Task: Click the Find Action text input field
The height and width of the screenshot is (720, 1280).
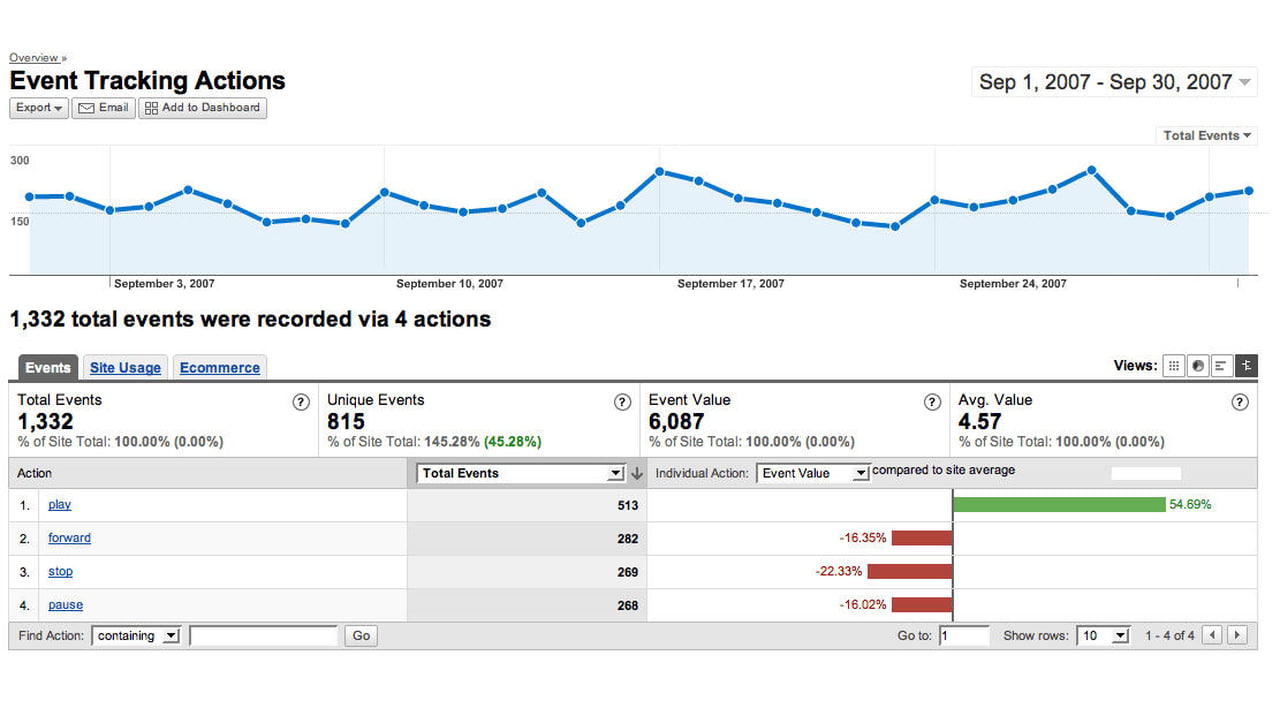Action: tap(264, 636)
